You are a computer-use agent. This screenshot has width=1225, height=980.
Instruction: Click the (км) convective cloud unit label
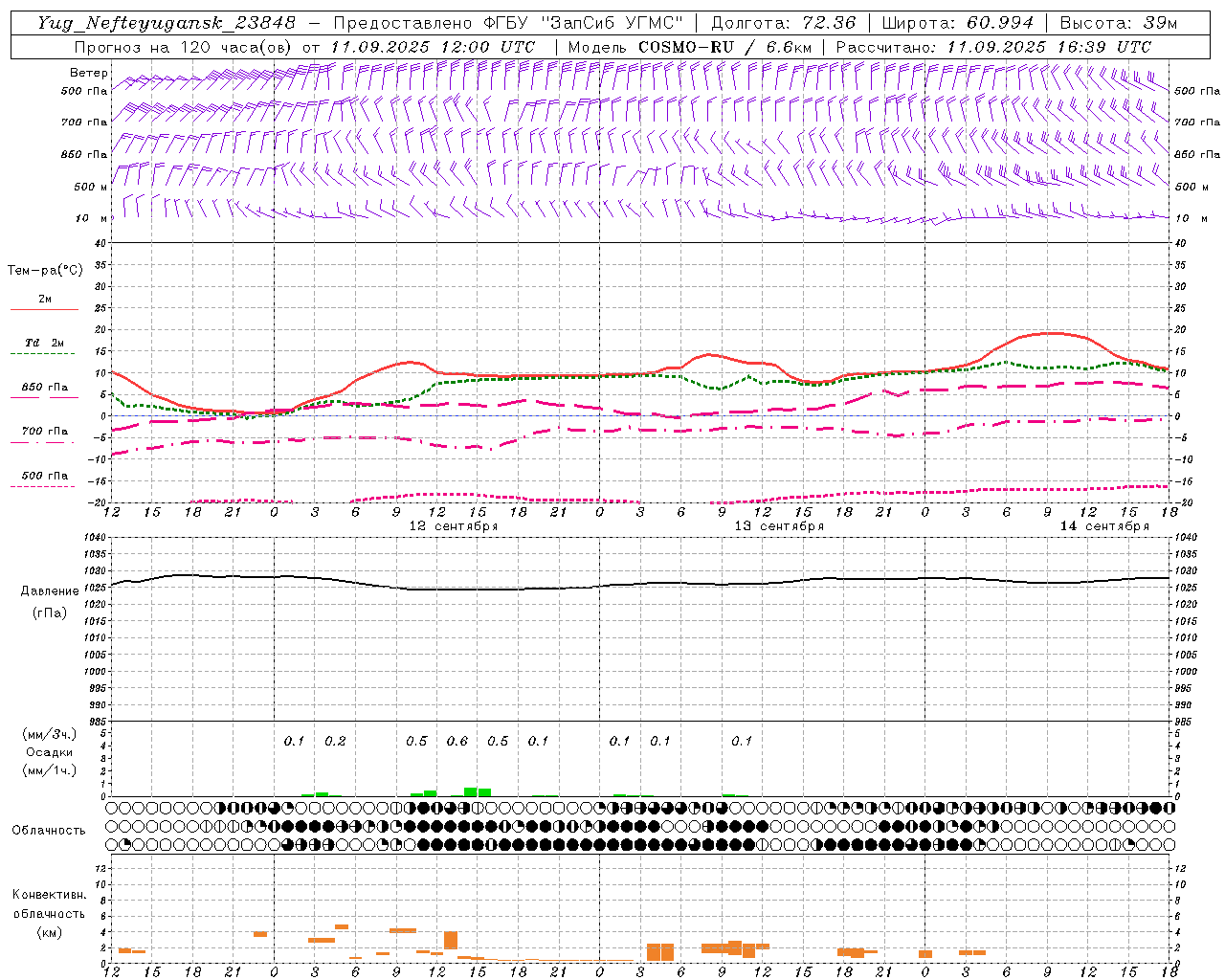[49, 932]
